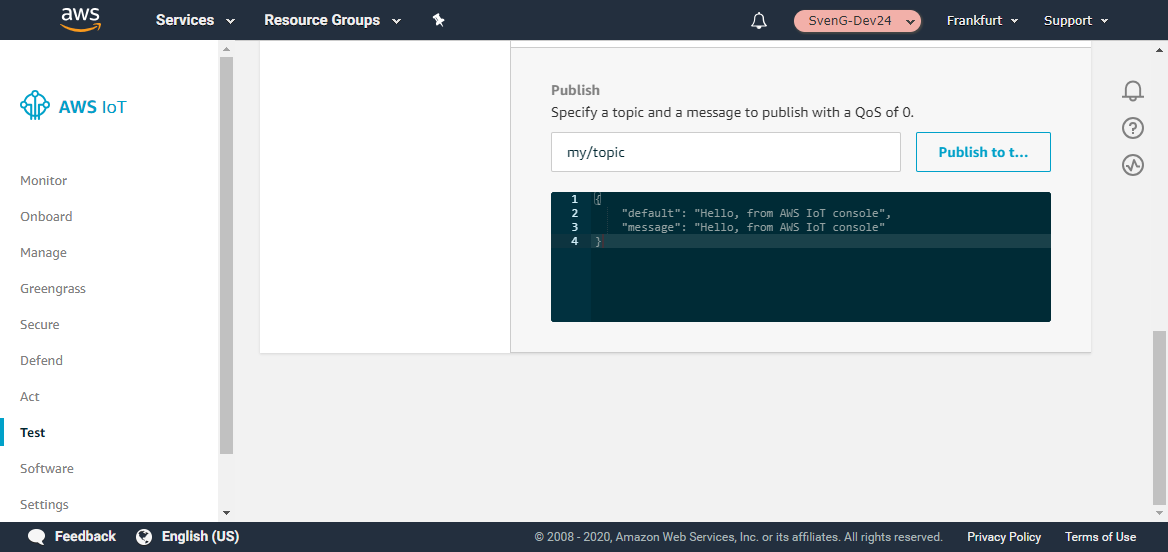
Task: Click the pin shortcuts icon
Action: click(439, 21)
